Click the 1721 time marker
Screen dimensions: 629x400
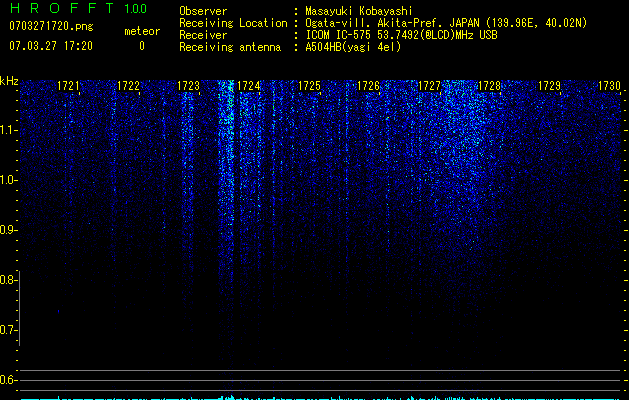68,85
